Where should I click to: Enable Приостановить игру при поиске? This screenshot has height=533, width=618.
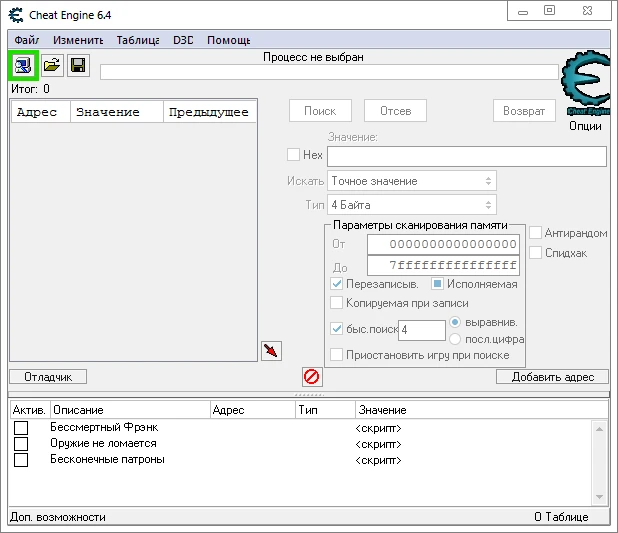[336, 354]
